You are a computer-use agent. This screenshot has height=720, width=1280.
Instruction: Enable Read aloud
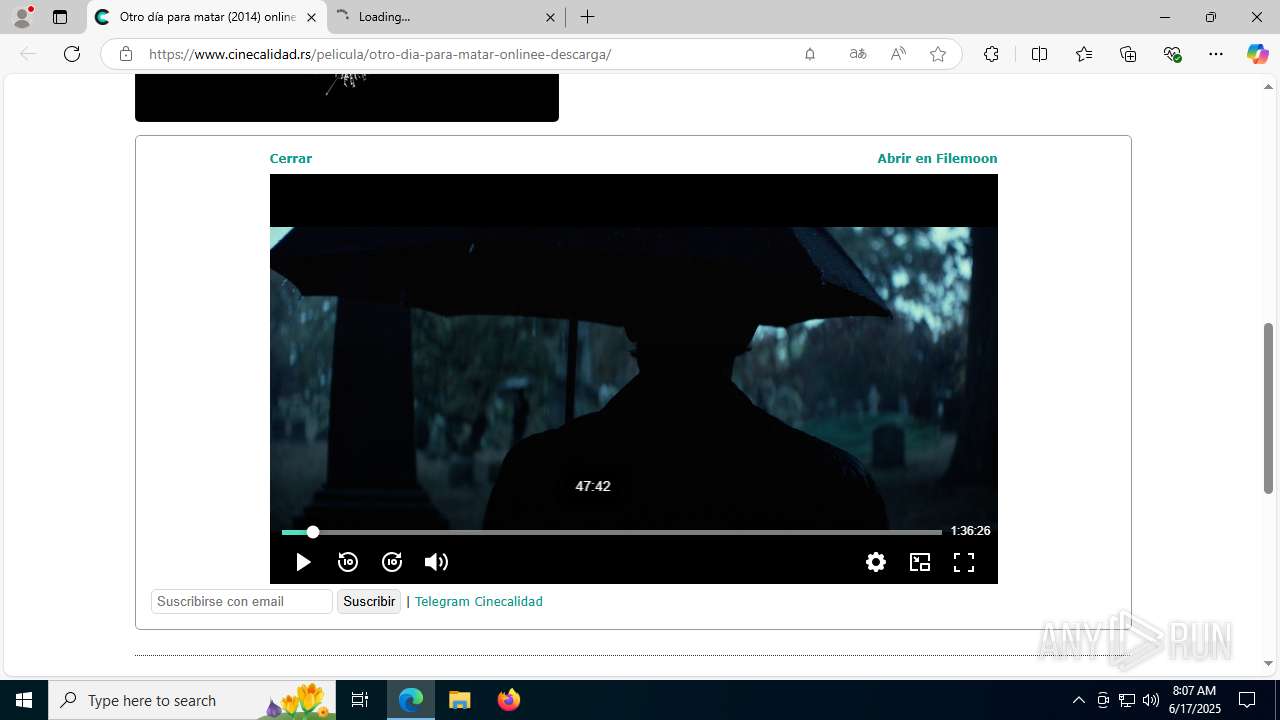tap(898, 54)
